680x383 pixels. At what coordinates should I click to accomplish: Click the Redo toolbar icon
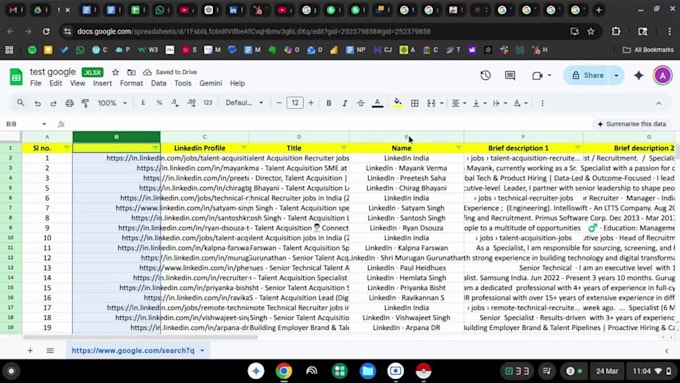pyautogui.click(x=53, y=103)
